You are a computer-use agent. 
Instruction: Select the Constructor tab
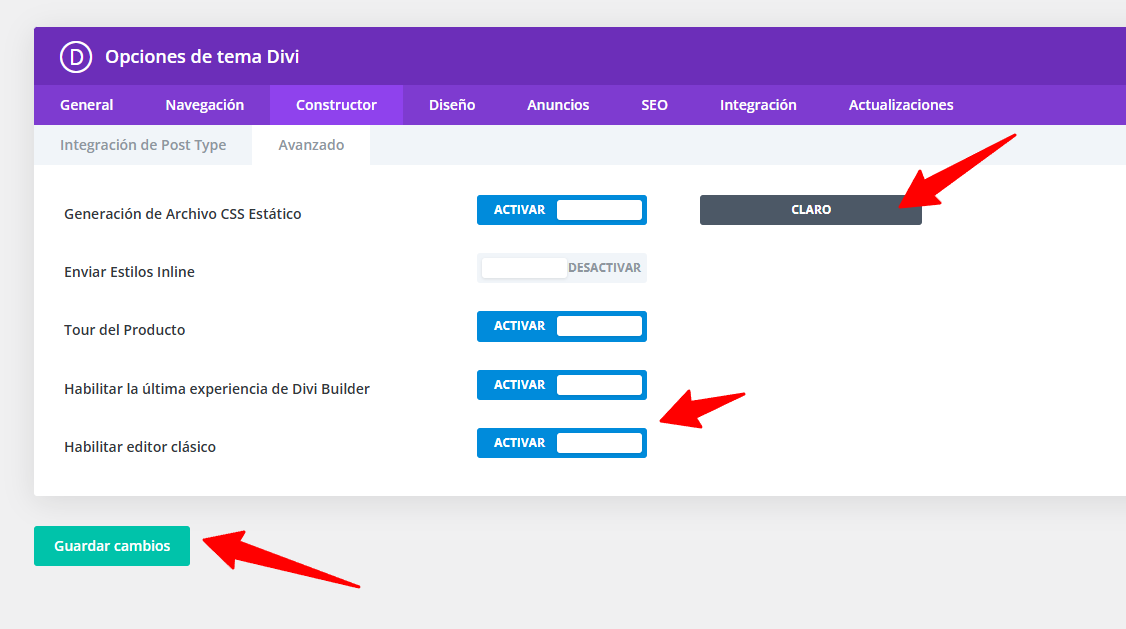(x=336, y=105)
